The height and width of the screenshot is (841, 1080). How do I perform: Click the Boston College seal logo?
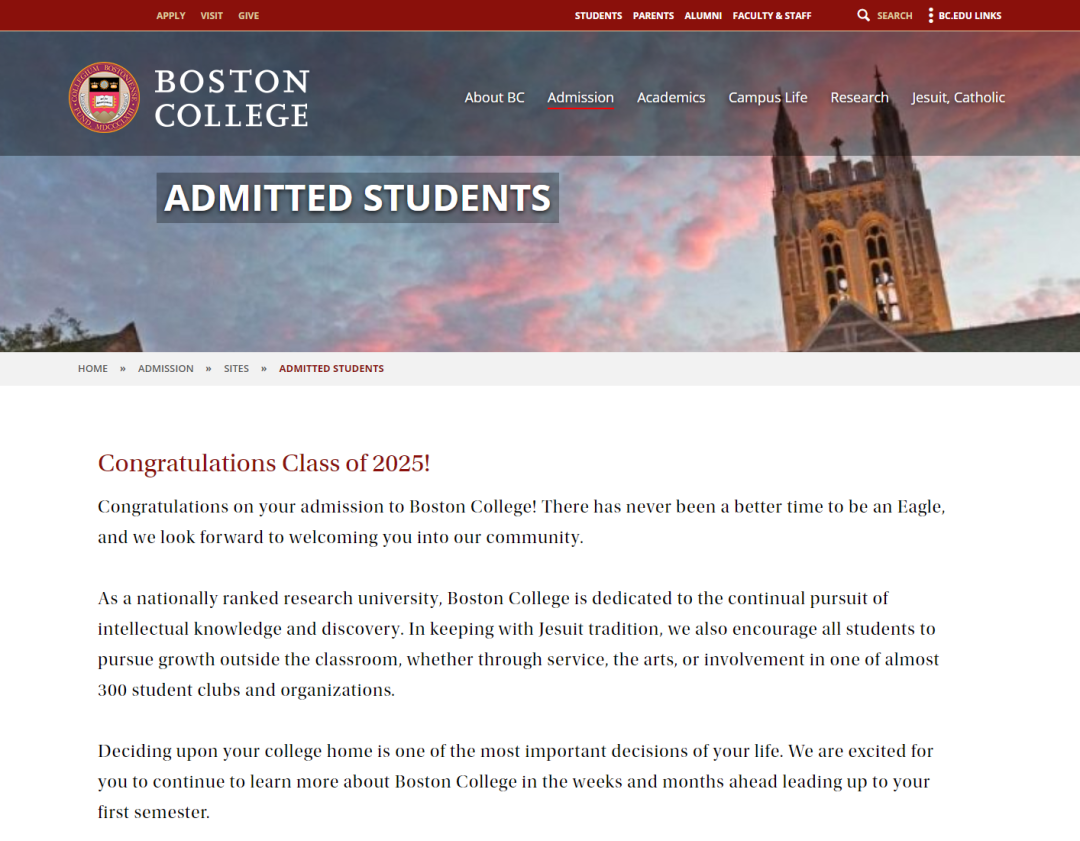click(x=104, y=97)
